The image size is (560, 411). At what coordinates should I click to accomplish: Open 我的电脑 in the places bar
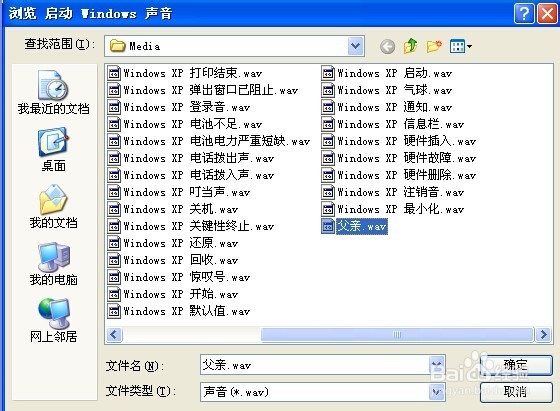point(54,264)
